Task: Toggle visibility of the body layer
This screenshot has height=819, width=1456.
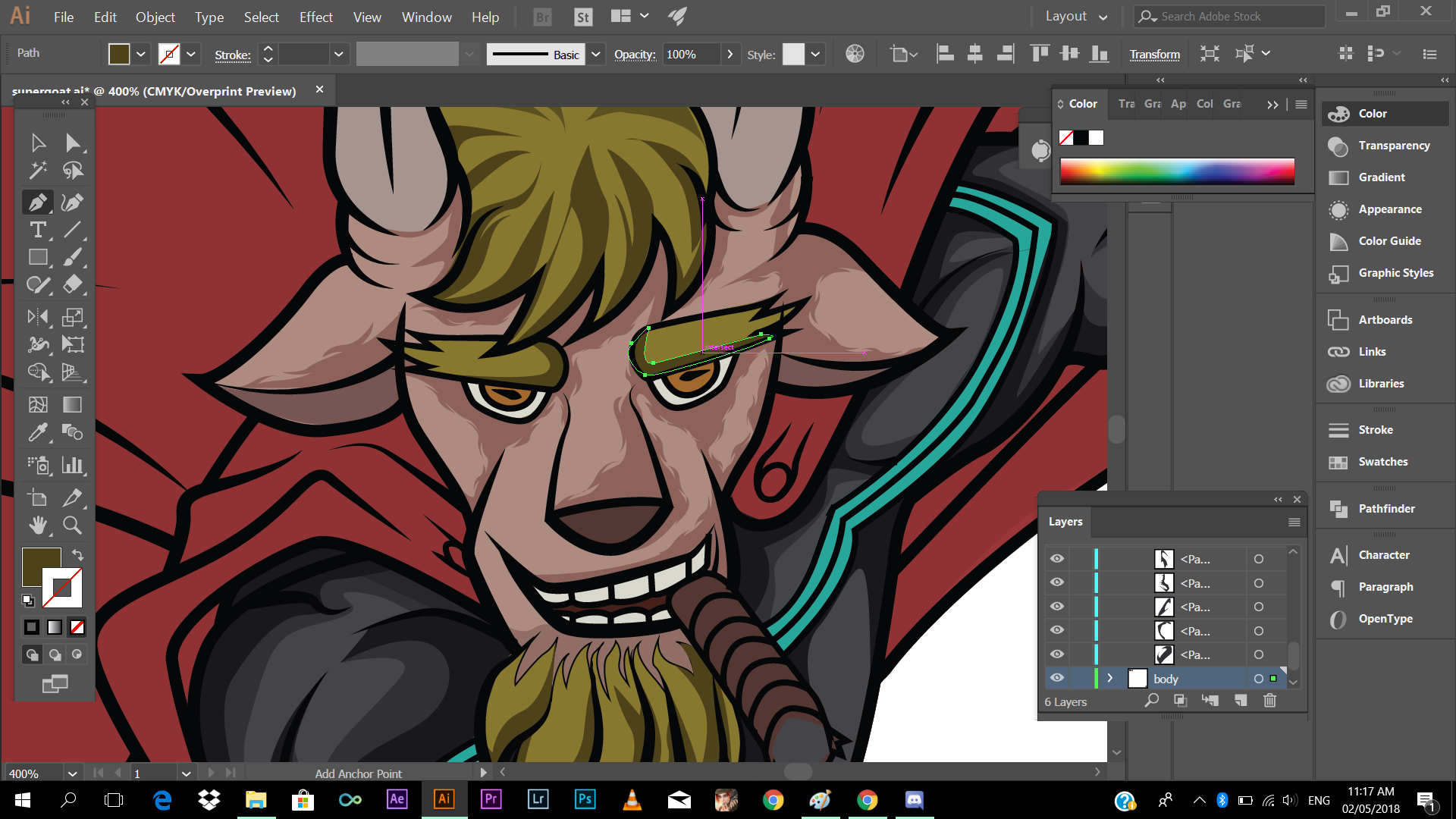Action: (x=1057, y=678)
